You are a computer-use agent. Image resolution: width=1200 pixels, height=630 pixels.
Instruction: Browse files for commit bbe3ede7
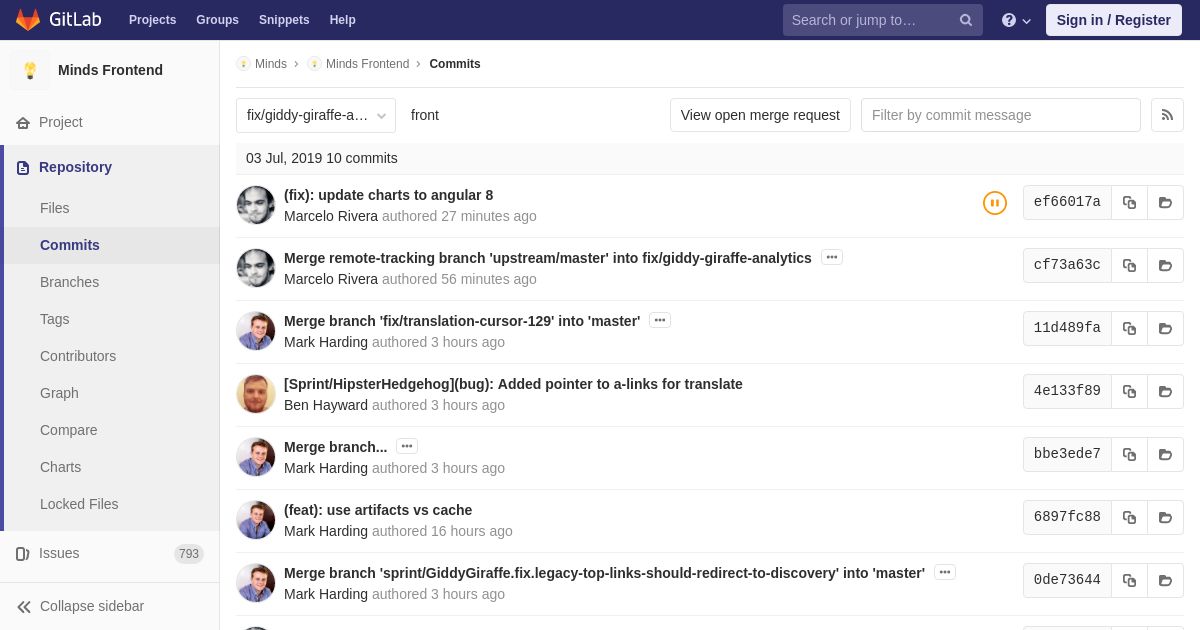pyautogui.click(x=1165, y=454)
